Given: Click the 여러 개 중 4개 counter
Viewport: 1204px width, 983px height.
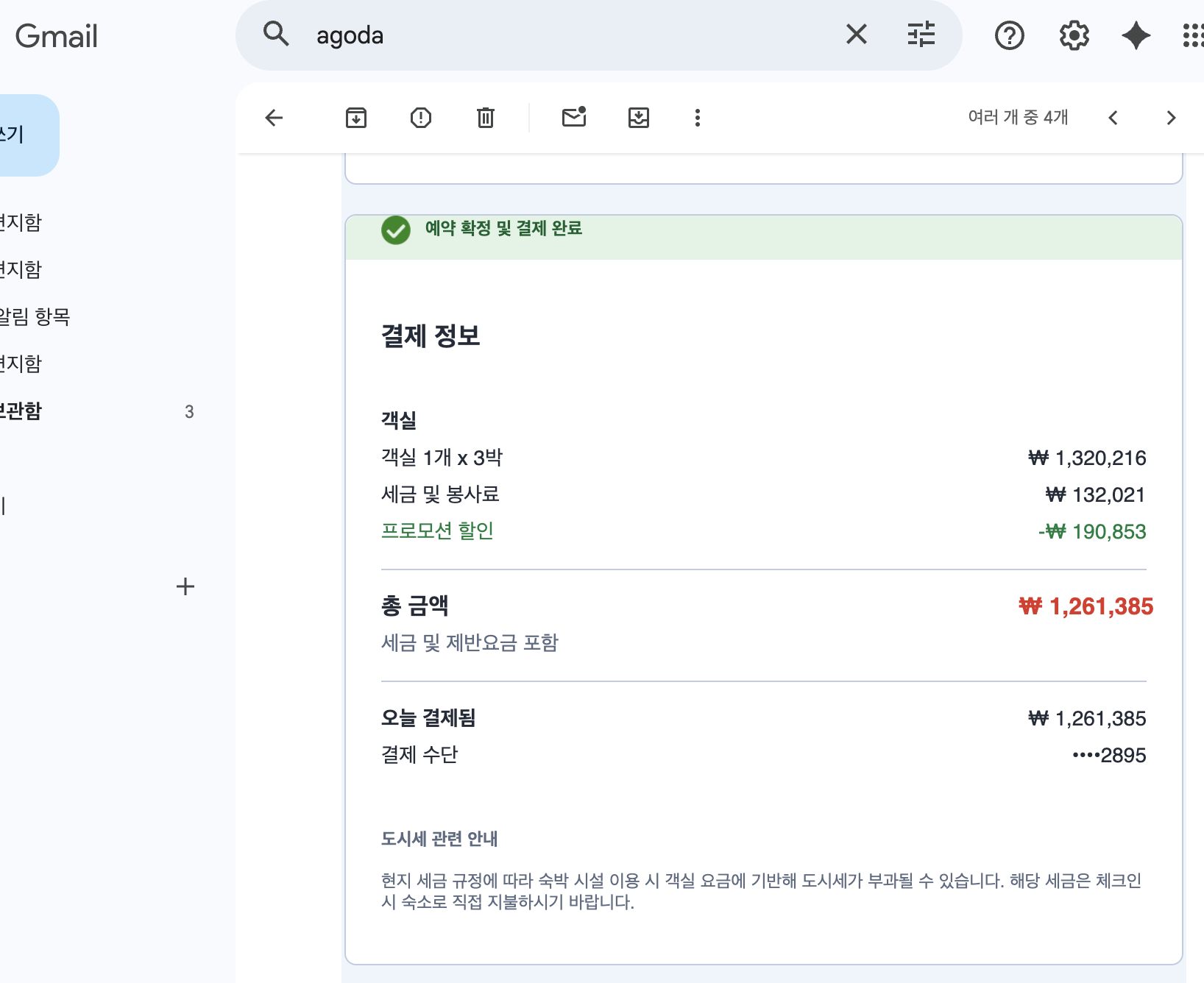Looking at the screenshot, I should click(x=1018, y=117).
